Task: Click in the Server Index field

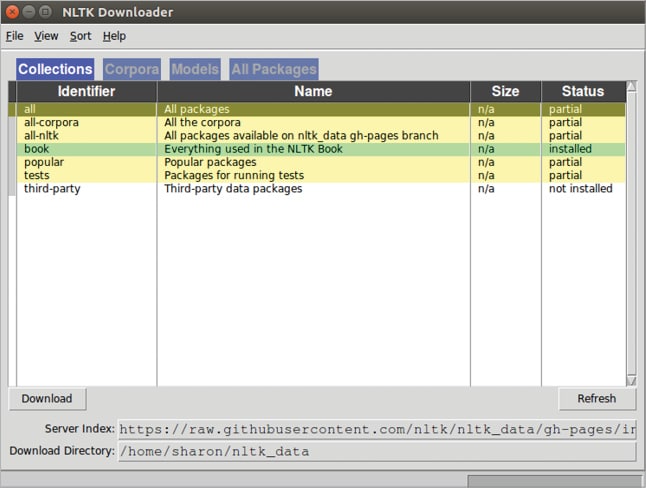Action: [x=377, y=429]
